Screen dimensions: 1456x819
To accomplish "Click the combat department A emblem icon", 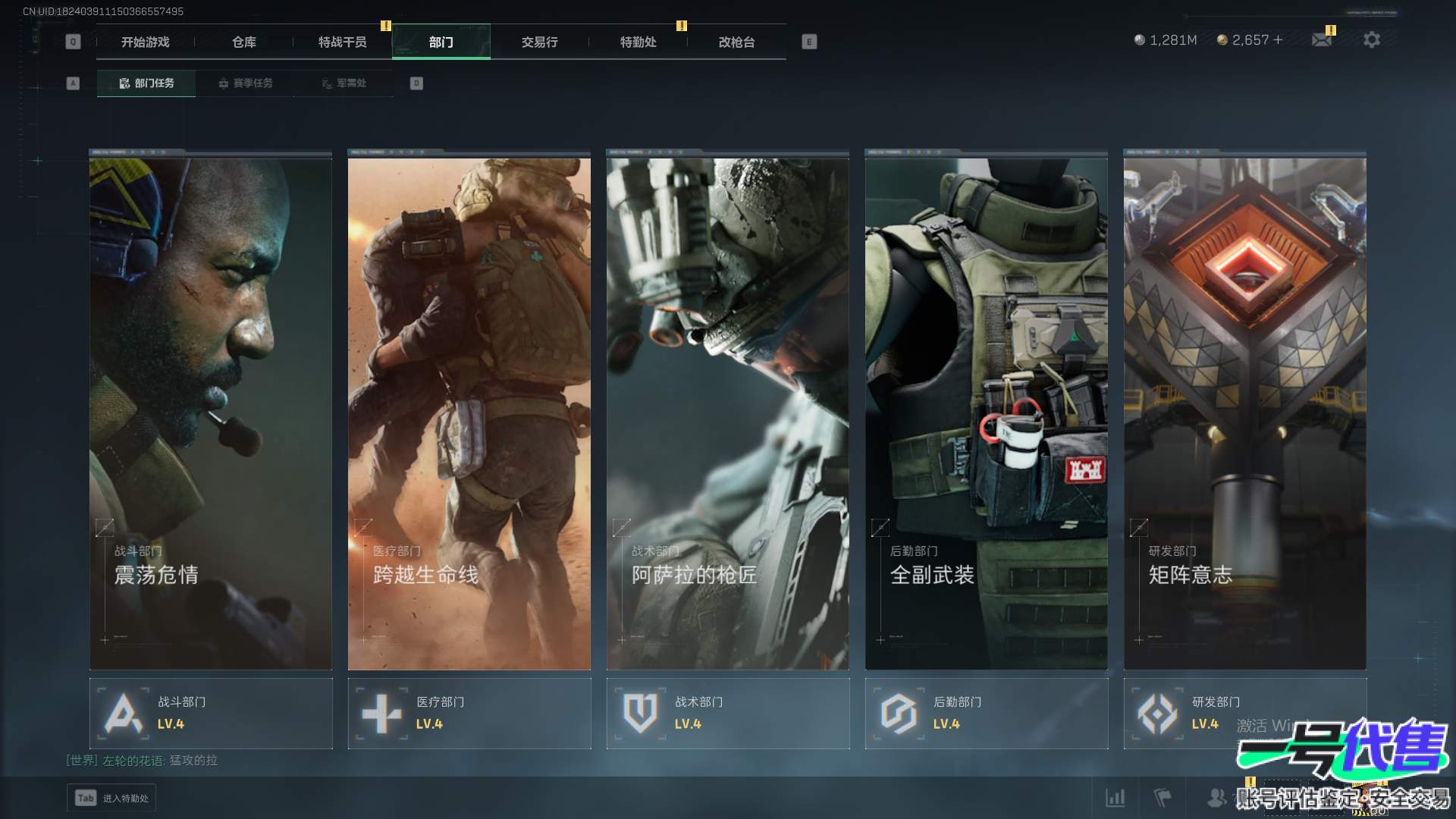I will click(x=124, y=714).
